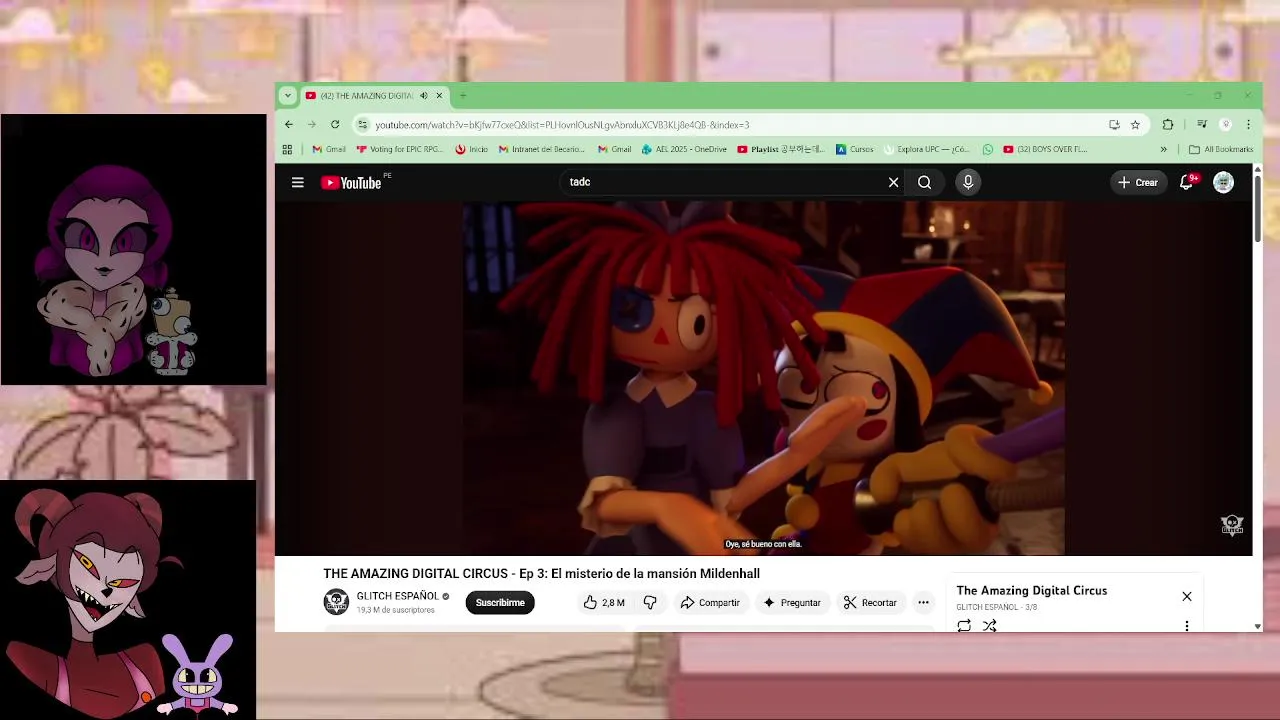This screenshot has width=1280, height=720.
Task: Click the Preguntar button
Action: click(x=792, y=603)
